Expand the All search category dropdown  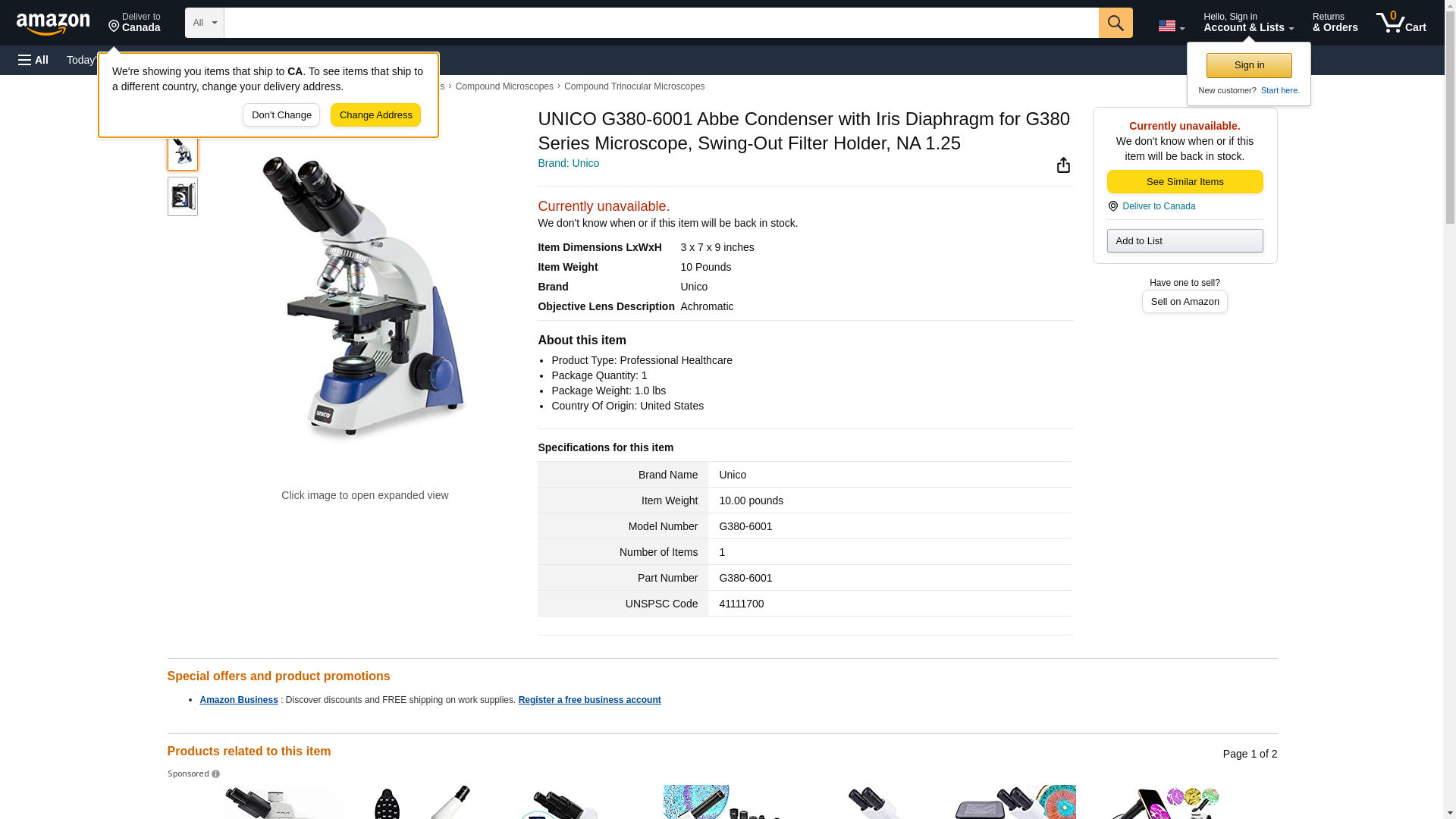point(204,23)
